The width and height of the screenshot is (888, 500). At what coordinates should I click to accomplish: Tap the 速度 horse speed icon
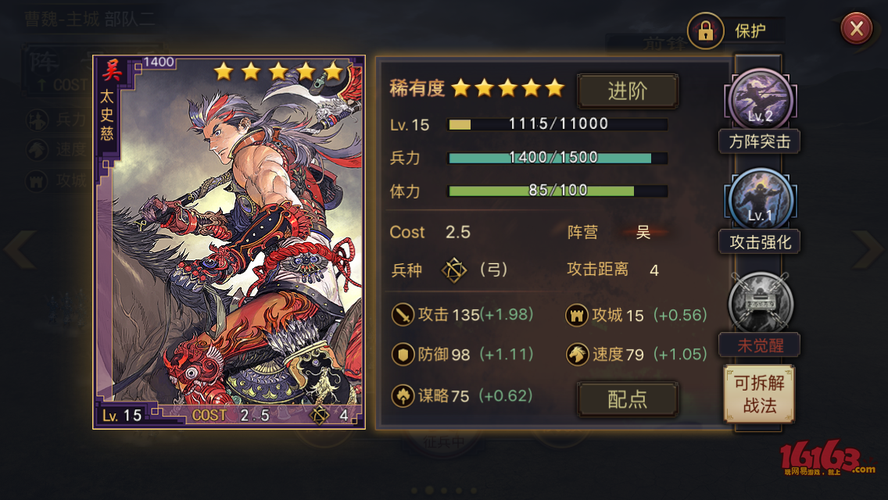pos(577,354)
